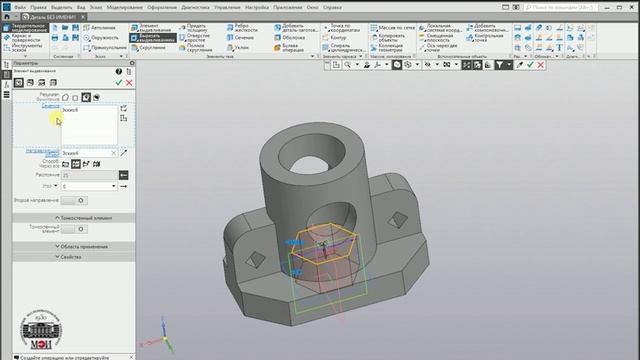Open the Диагностика menu
The image size is (640, 360).
[195, 7]
